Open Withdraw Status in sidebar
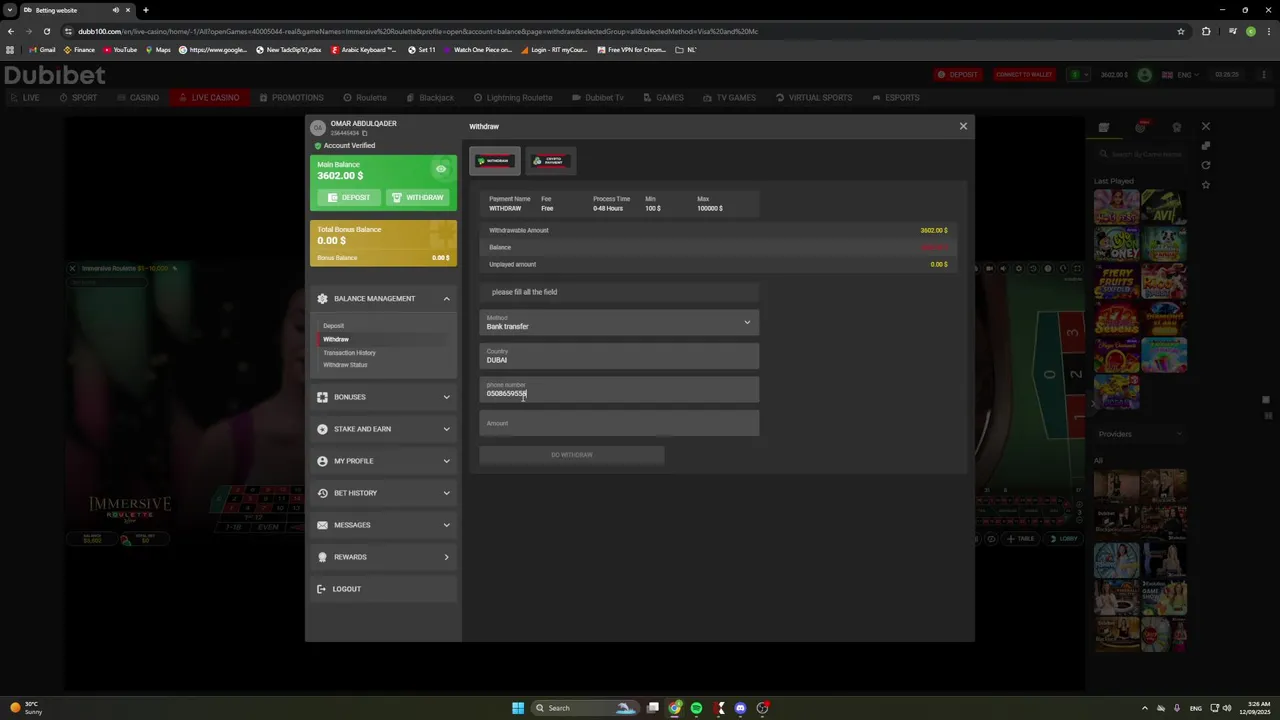The height and width of the screenshot is (720, 1280). 345,364
